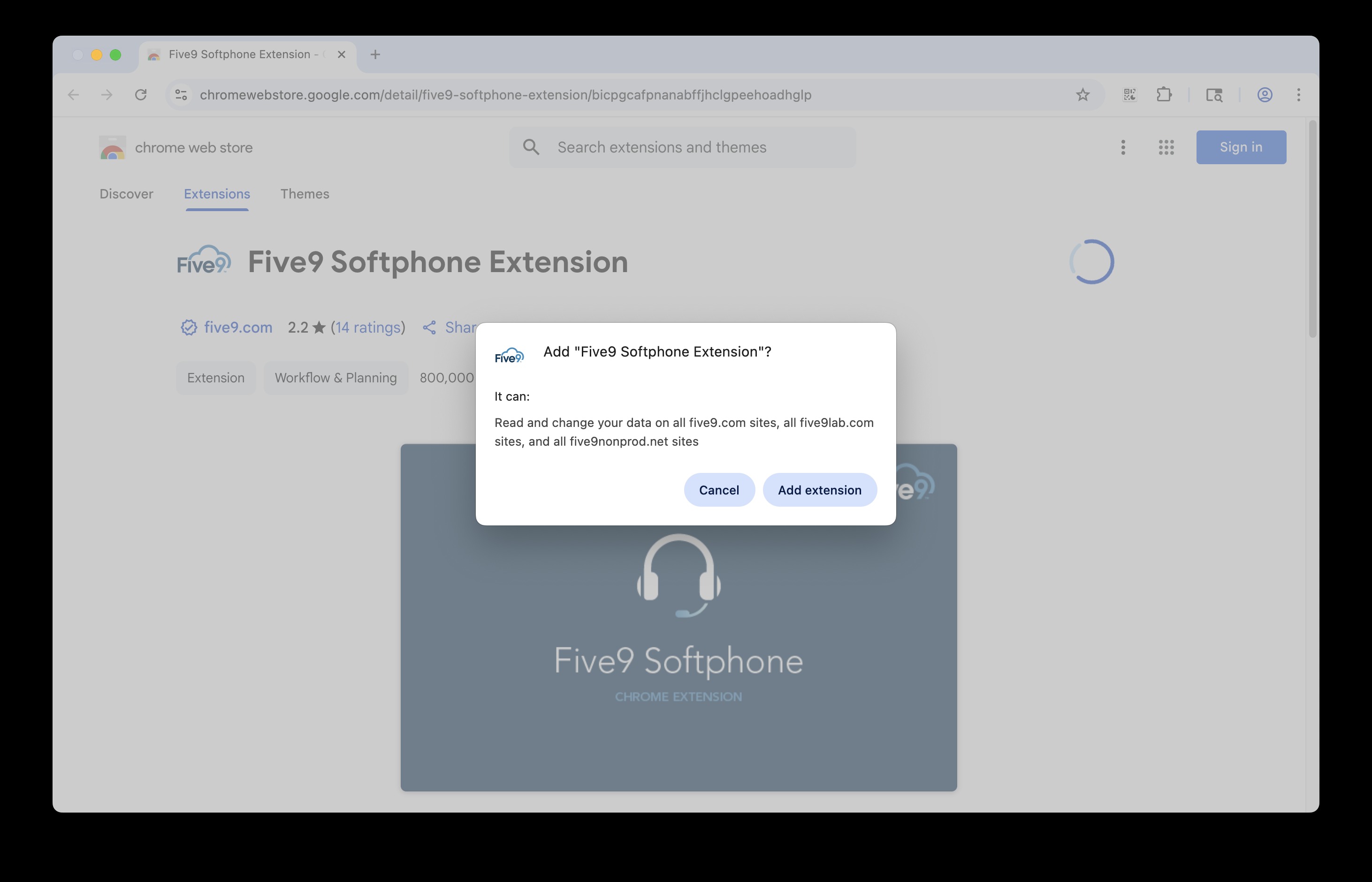The image size is (1372, 882).
Task: Open site information icon in address bar
Action: point(181,94)
